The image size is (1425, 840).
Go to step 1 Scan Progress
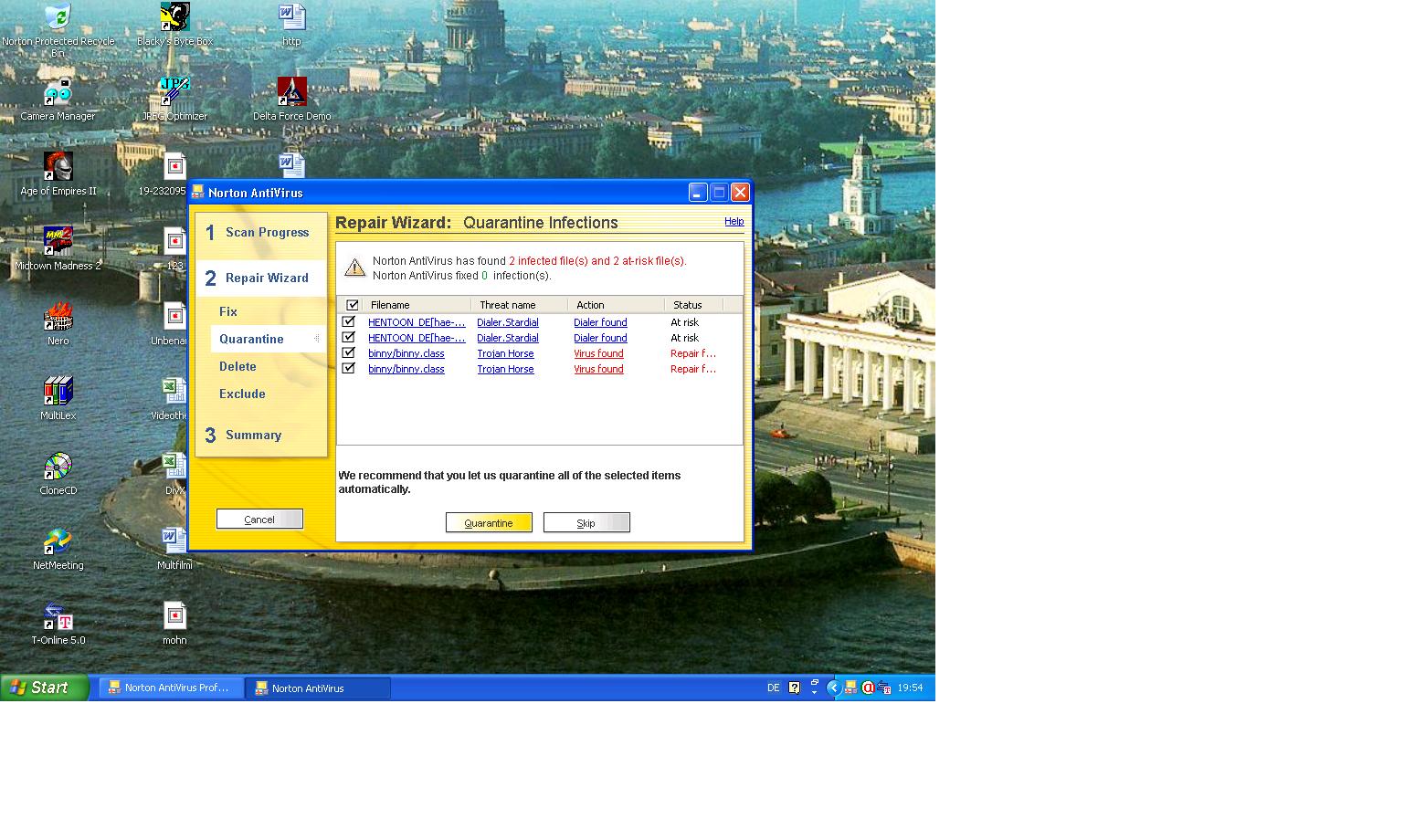click(x=260, y=233)
